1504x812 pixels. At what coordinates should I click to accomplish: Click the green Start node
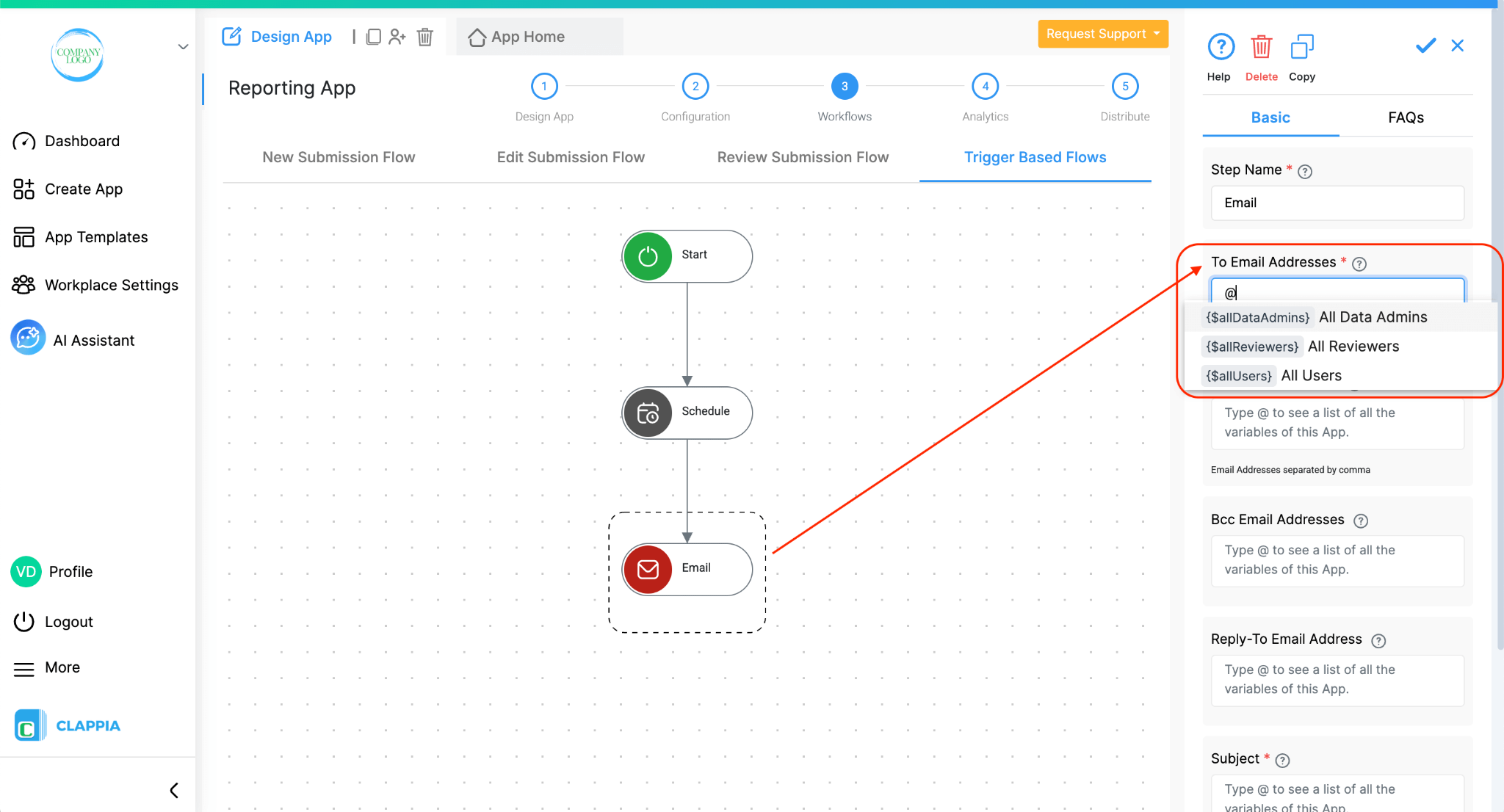tap(648, 256)
